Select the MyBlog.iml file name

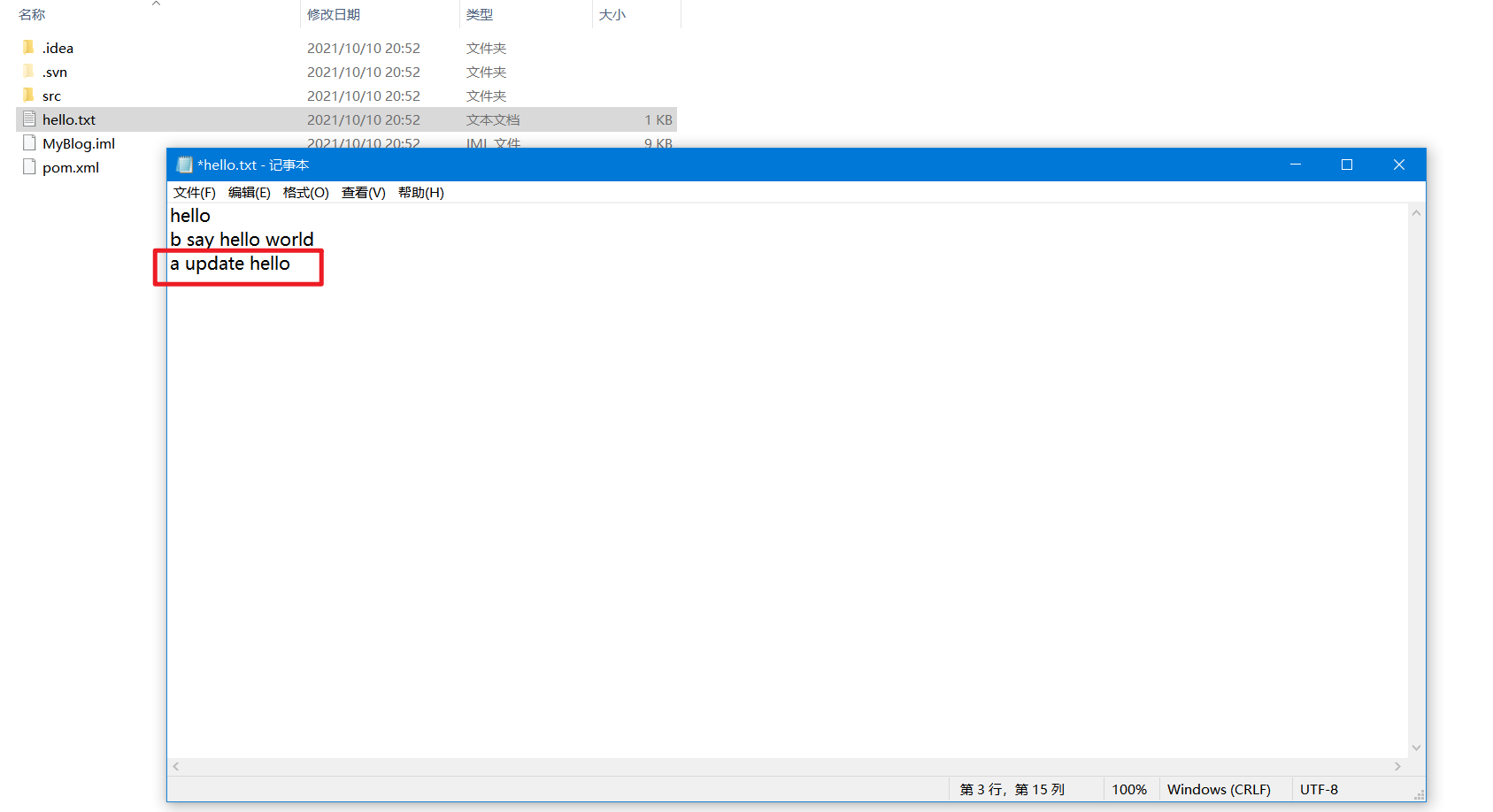point(79,143)
